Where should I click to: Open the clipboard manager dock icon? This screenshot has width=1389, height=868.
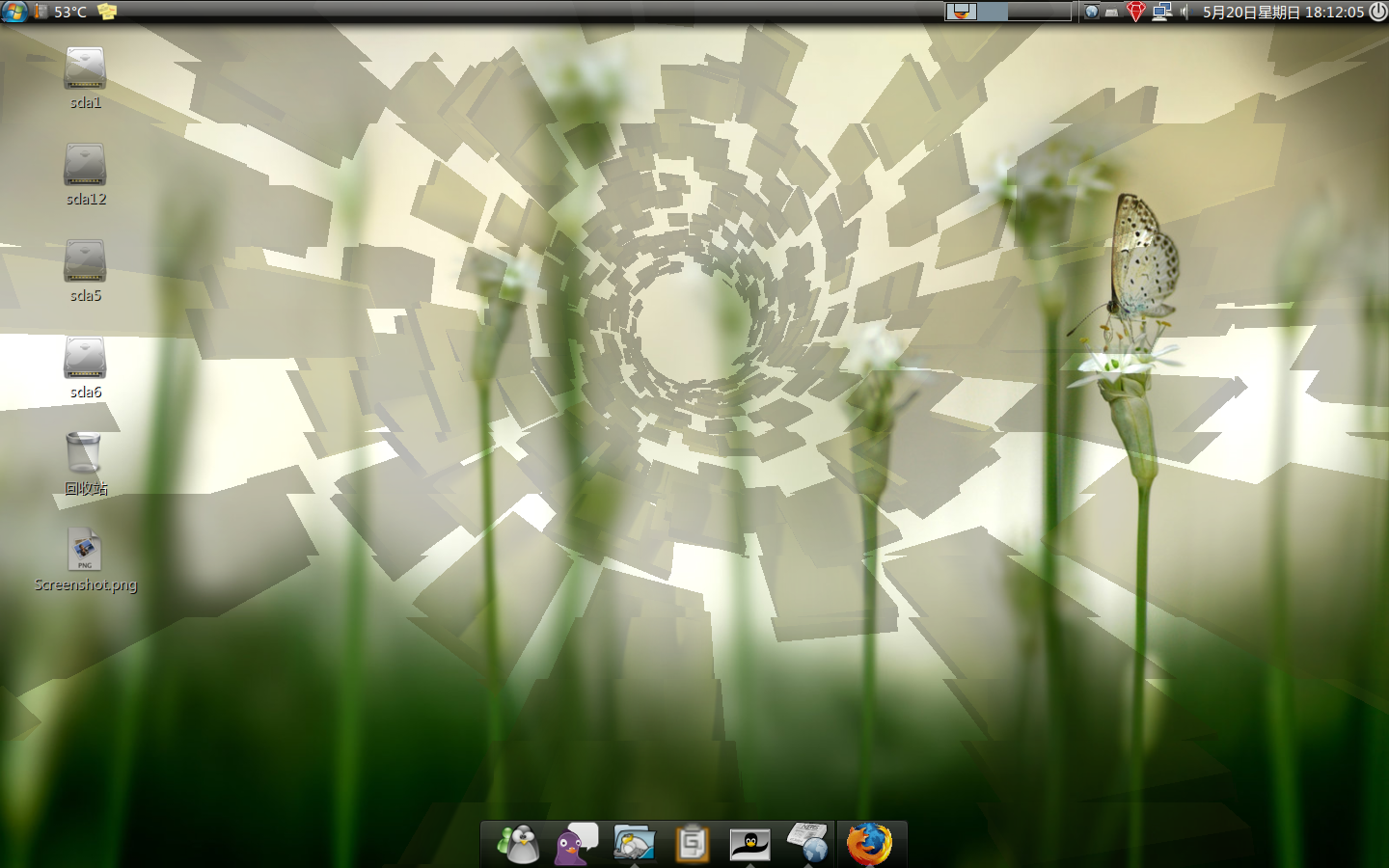point(692,845)
